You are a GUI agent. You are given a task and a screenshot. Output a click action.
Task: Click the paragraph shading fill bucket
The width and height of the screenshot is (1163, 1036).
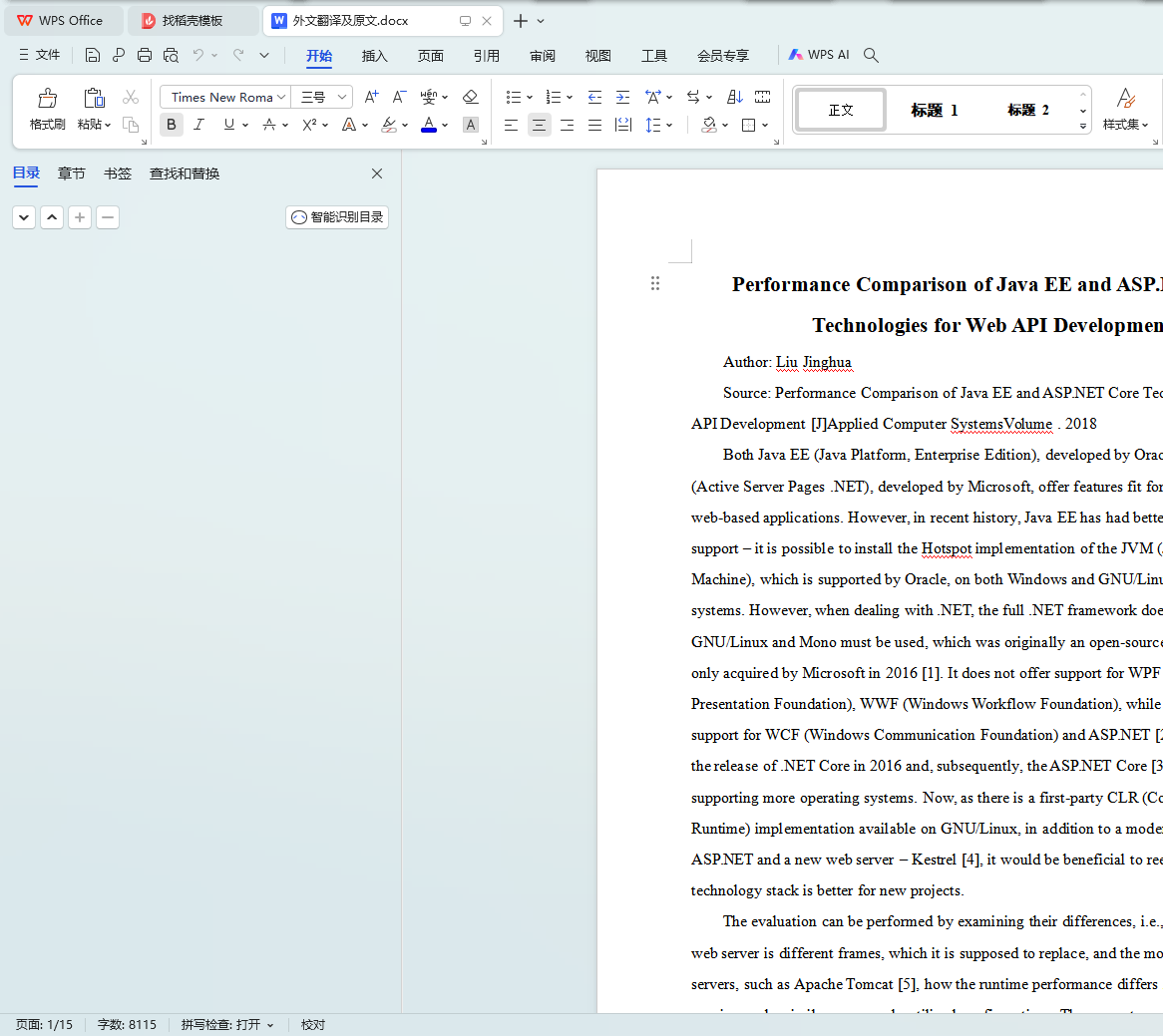pos(709,125)
